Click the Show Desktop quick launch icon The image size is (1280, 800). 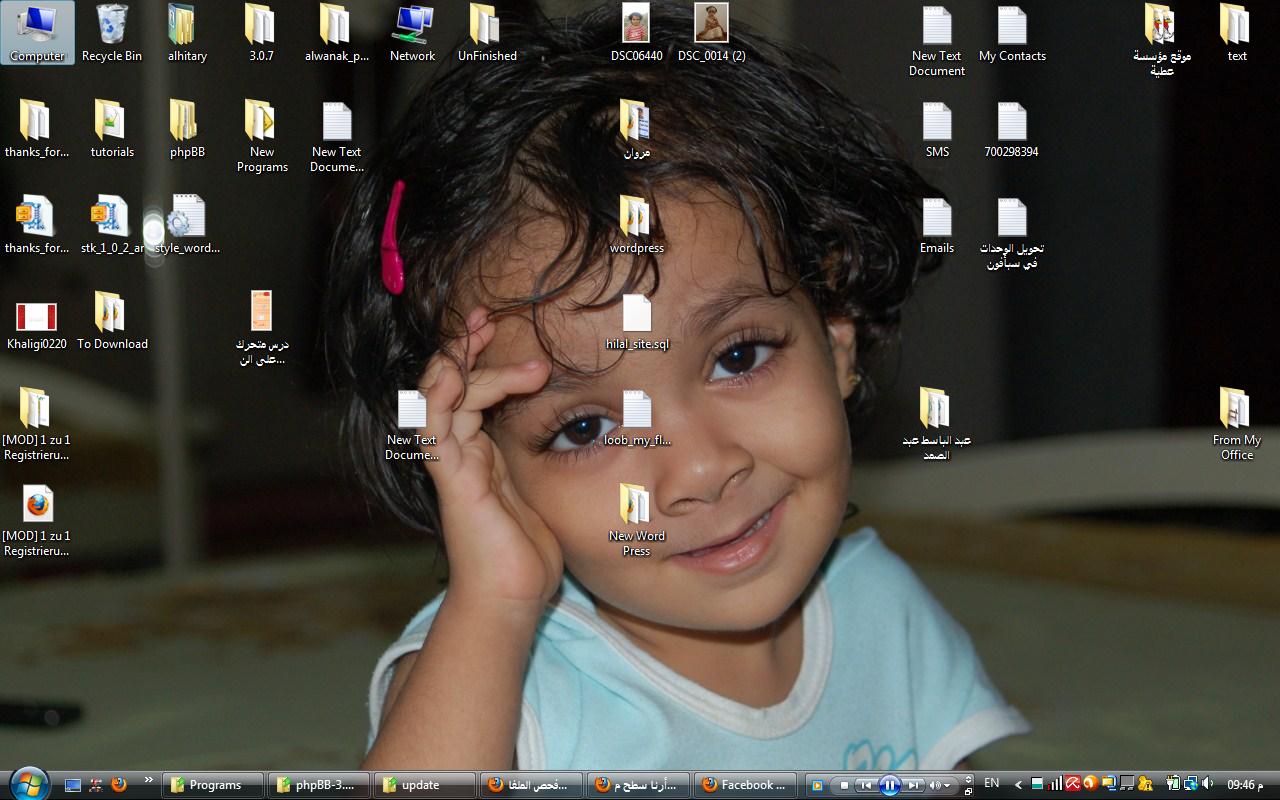tap(73, 785)
